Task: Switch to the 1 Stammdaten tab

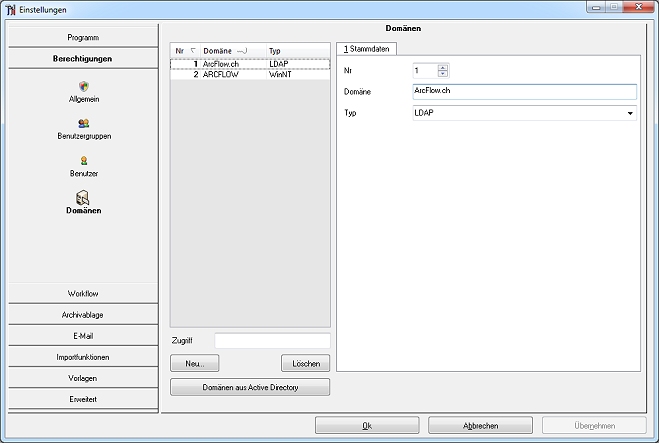Action: [x=366, y=49]
